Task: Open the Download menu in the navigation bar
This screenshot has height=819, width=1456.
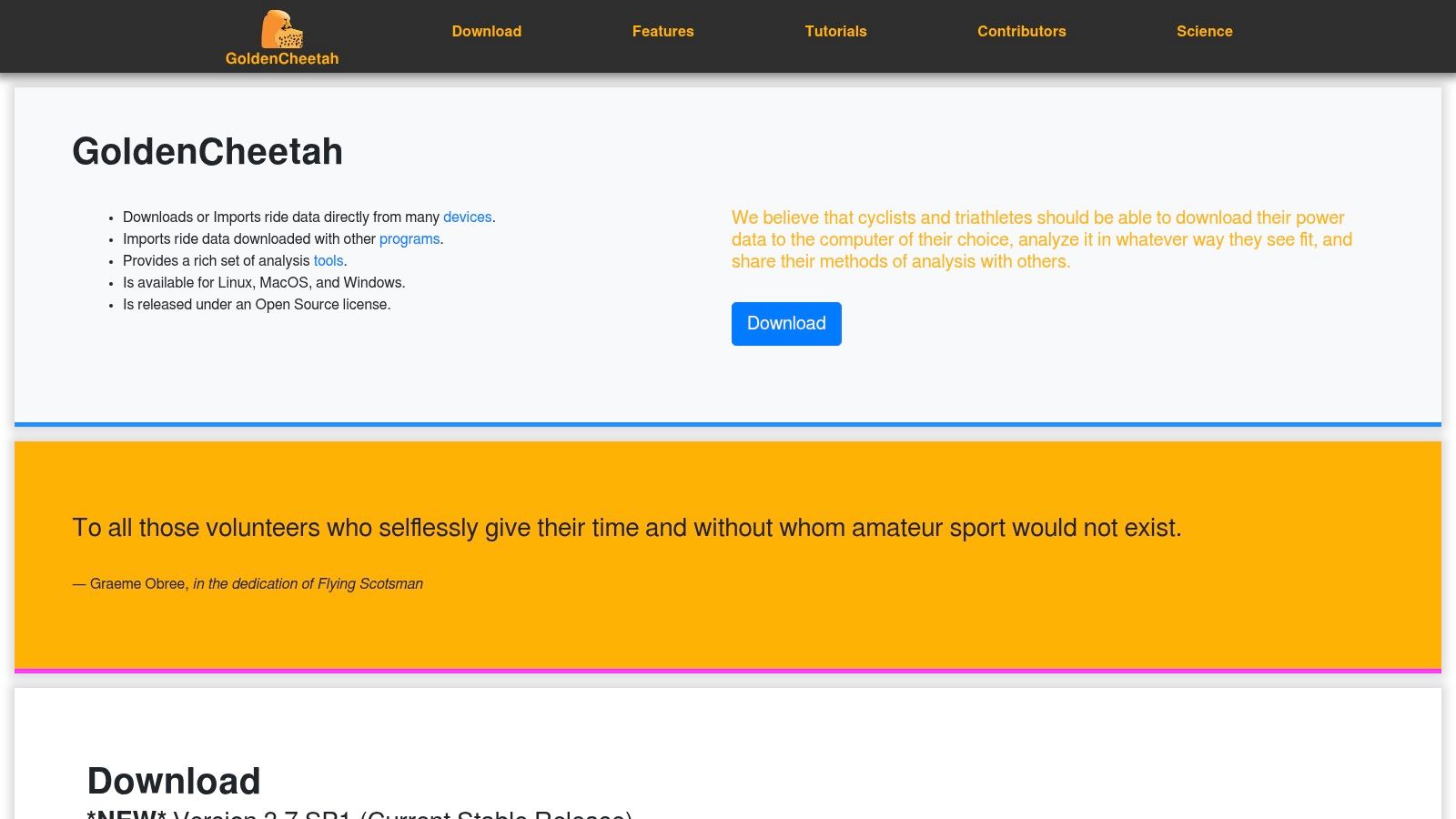Action: pyautogui.click(x=487, y=31)
